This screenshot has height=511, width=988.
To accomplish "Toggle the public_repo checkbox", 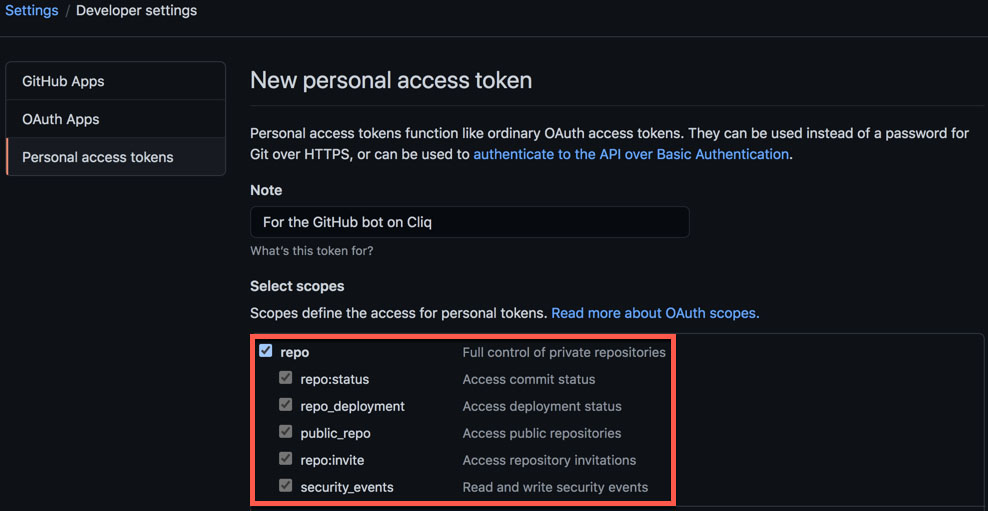I will click(286, 432).
